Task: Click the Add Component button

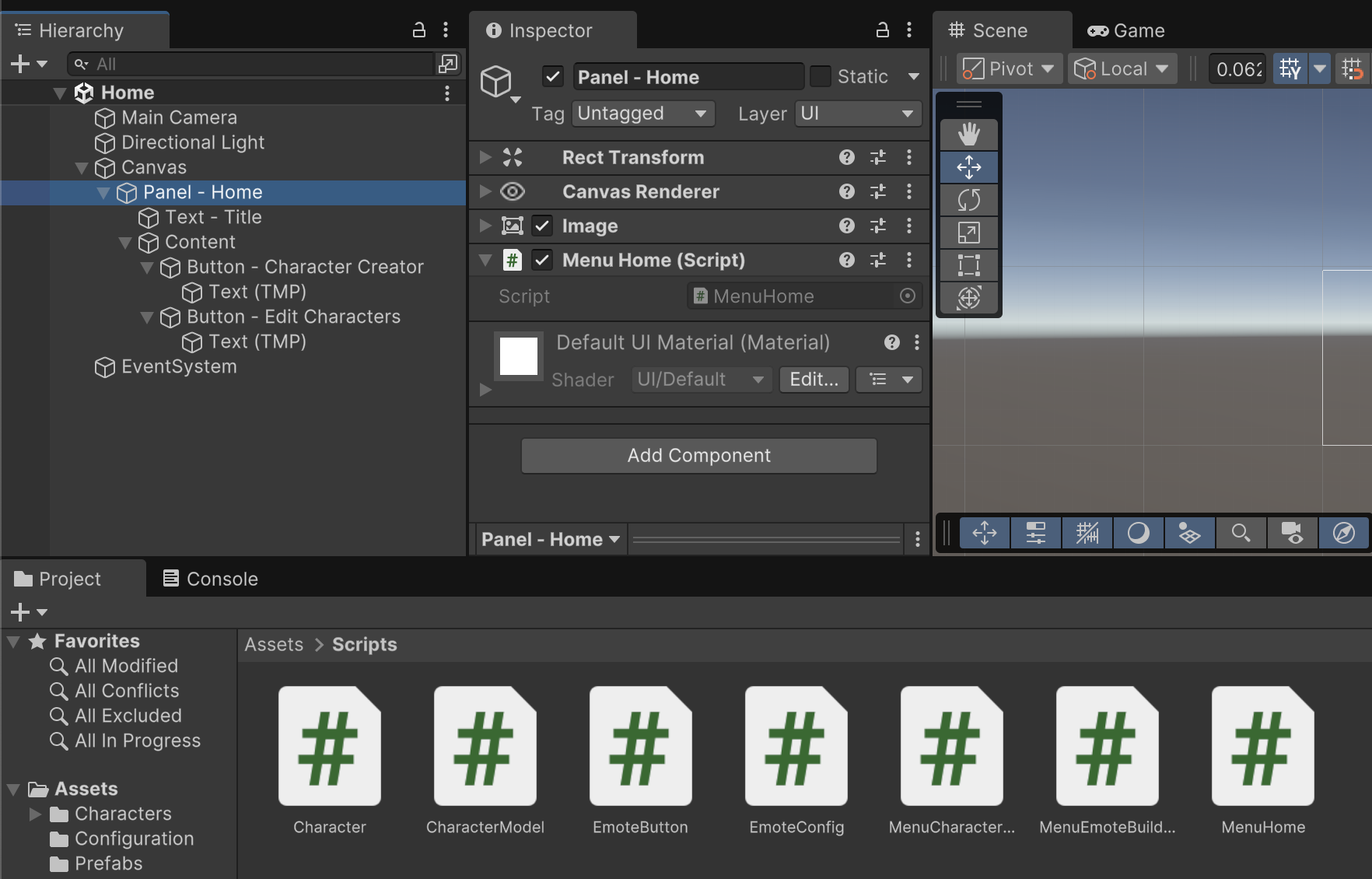Action: click(x=698, y=456)
